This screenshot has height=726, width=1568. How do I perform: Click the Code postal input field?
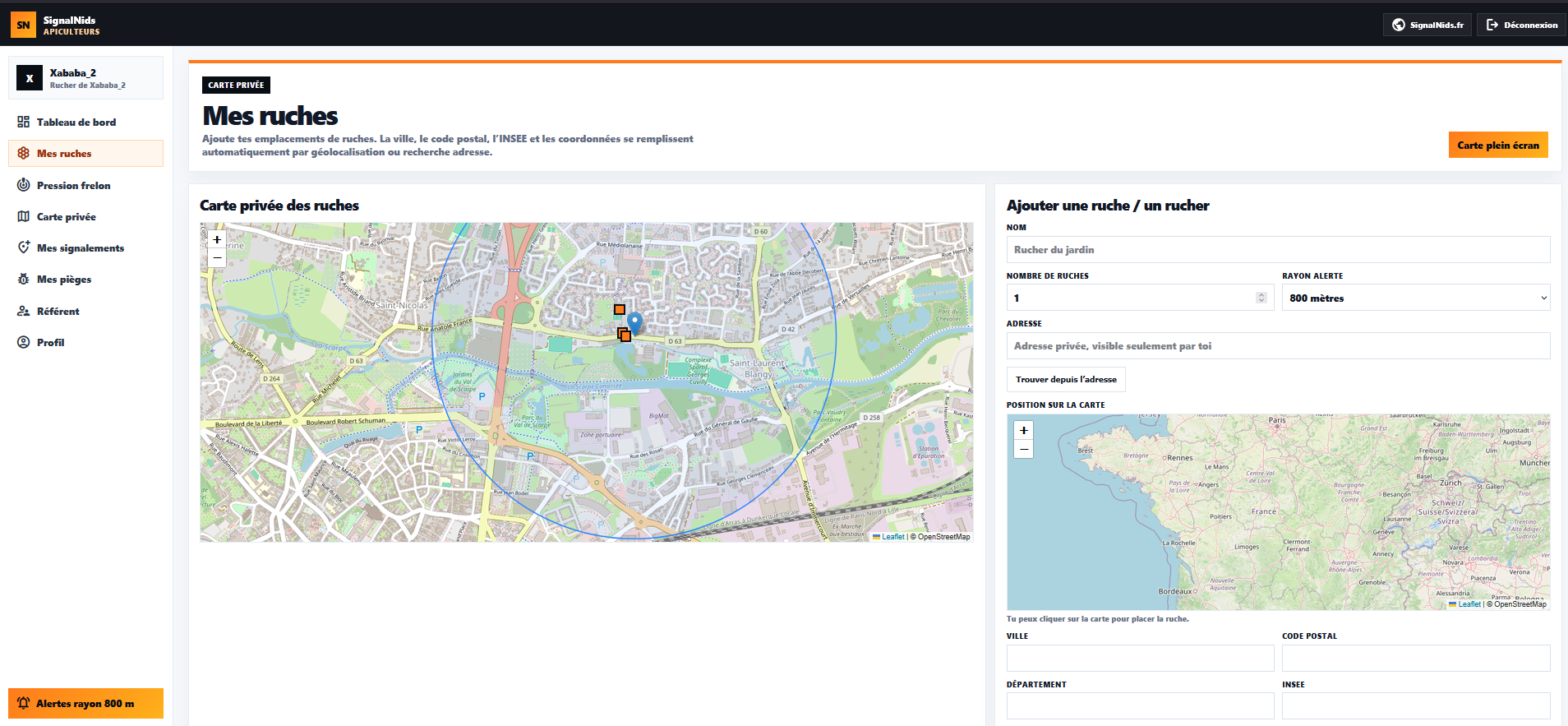tap(1416, 658)
